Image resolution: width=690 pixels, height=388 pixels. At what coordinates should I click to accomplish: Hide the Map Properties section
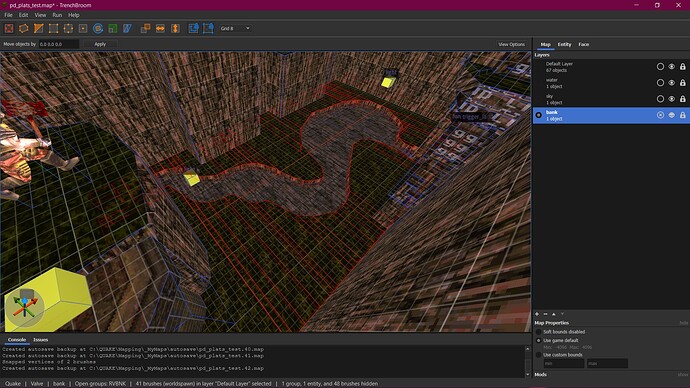coord(683,323)
